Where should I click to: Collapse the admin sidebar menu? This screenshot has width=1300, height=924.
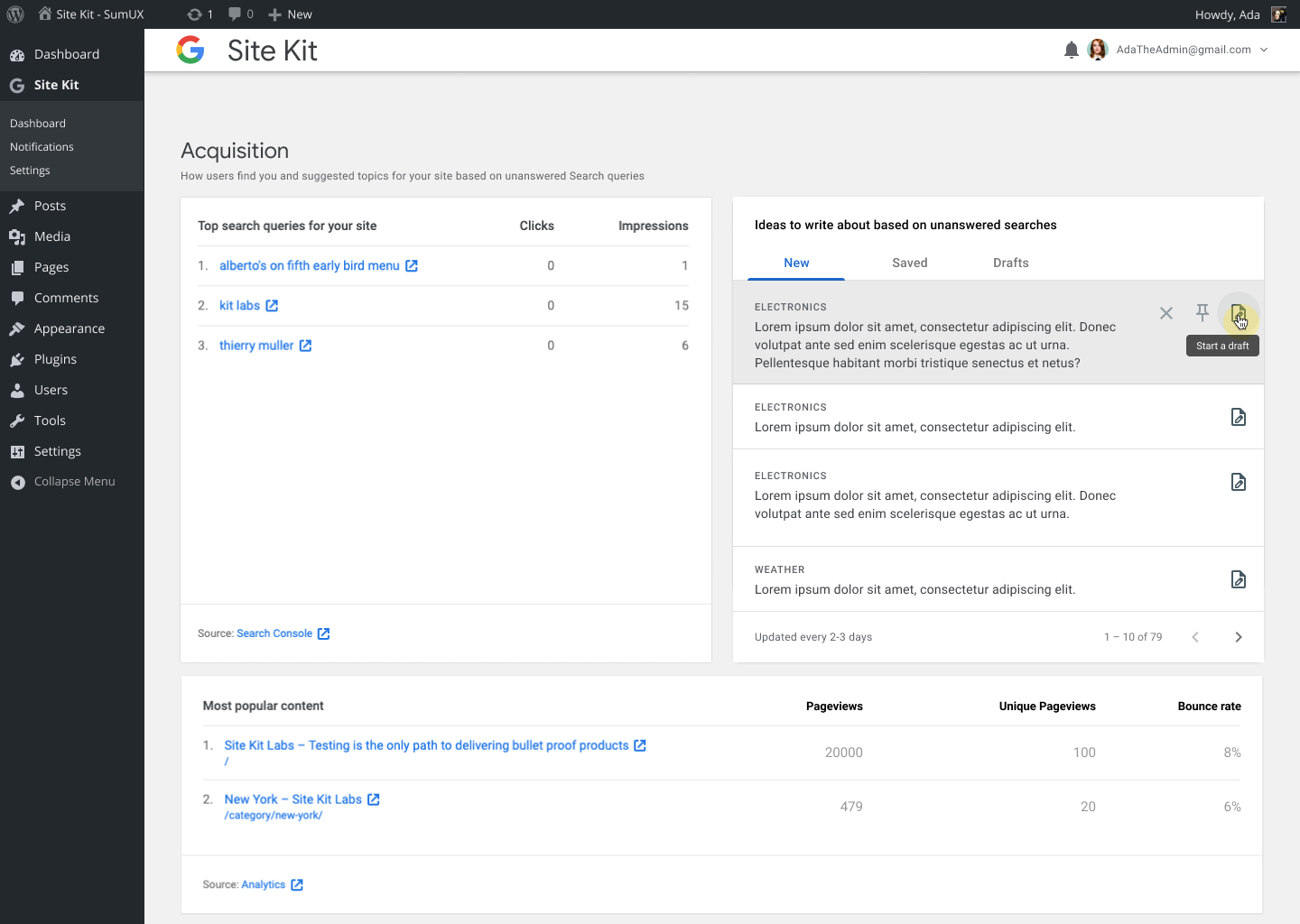72,482
